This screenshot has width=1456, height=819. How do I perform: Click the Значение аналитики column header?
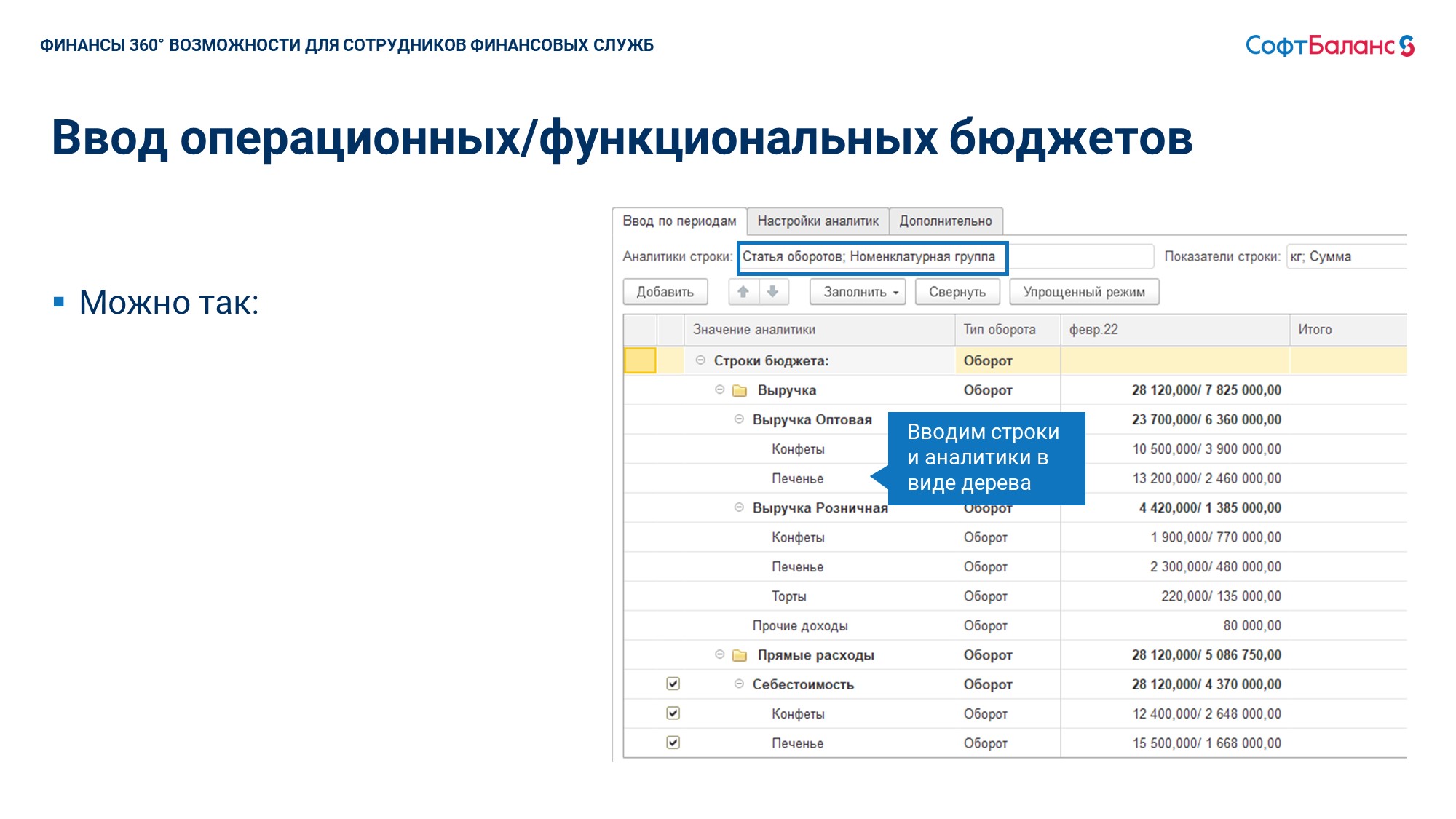click(x=819, y=330)
